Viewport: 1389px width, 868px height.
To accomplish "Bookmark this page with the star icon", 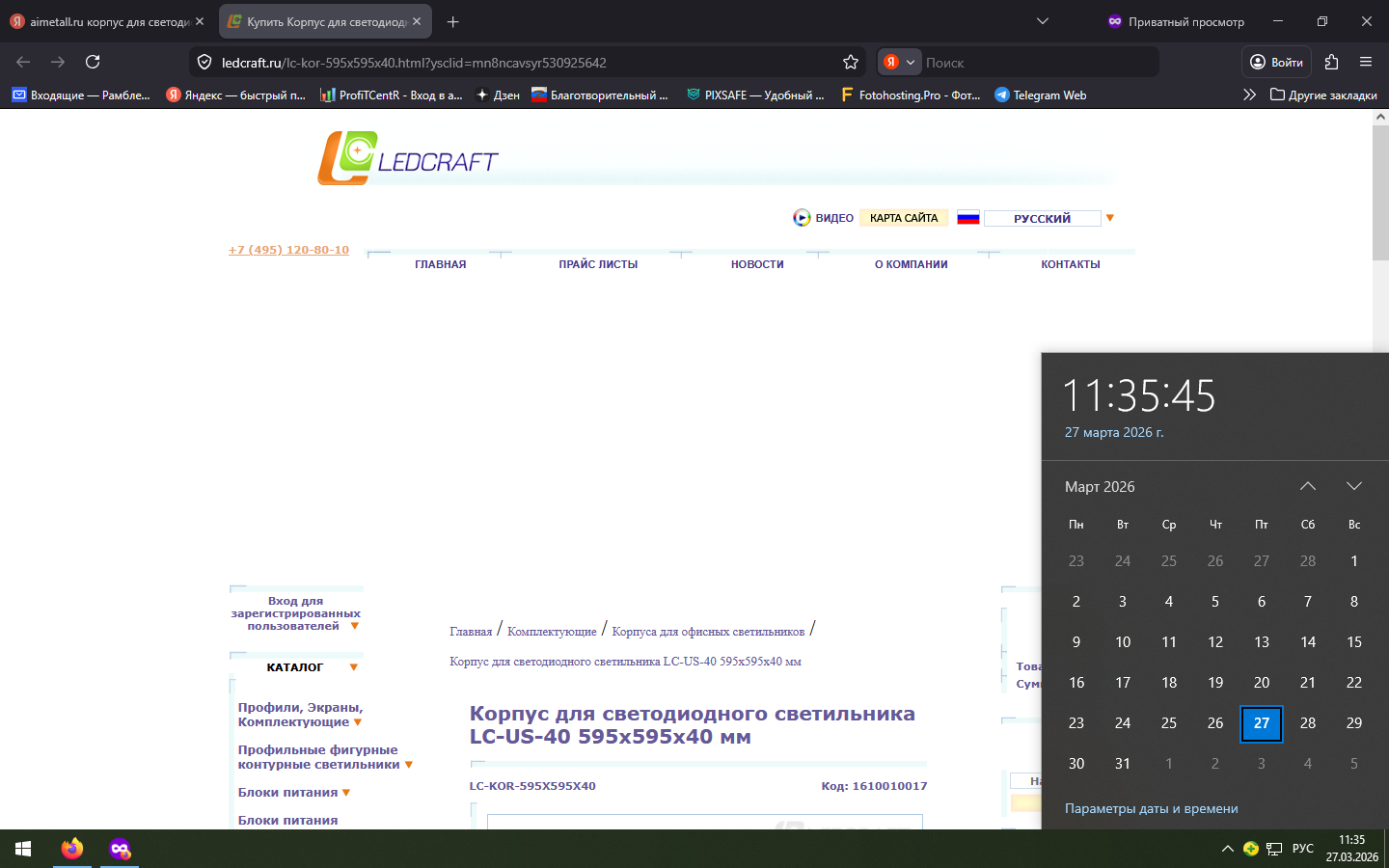I will click(x=851, y=62).
